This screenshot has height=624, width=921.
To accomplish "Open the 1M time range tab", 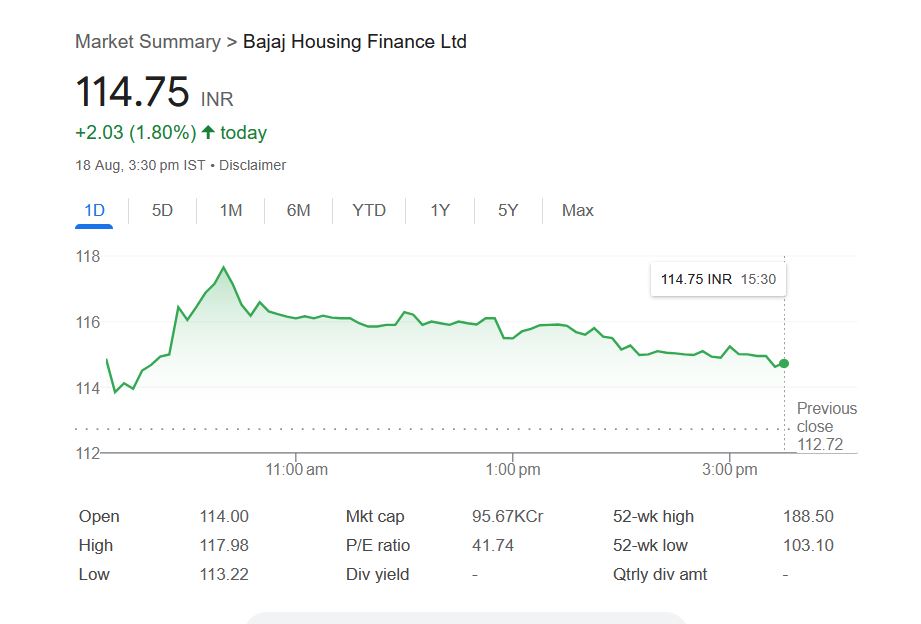I will [231, 210].
